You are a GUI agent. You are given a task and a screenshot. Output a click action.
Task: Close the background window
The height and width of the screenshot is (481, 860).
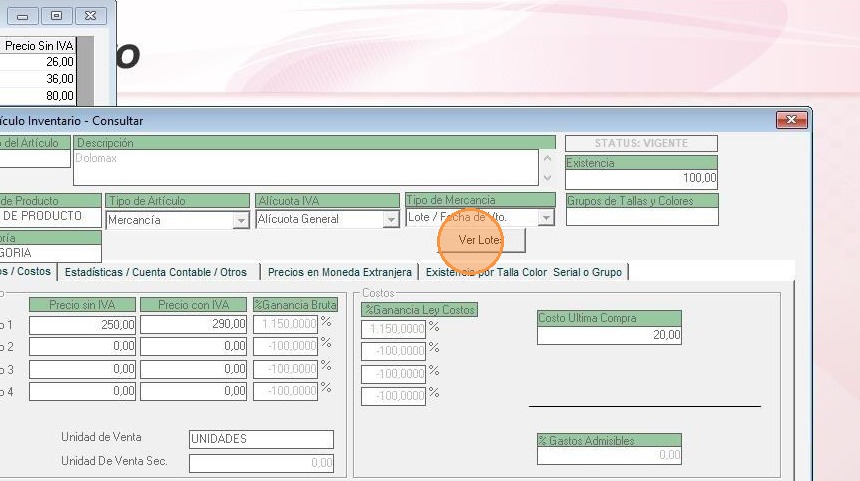coord(90,16)
